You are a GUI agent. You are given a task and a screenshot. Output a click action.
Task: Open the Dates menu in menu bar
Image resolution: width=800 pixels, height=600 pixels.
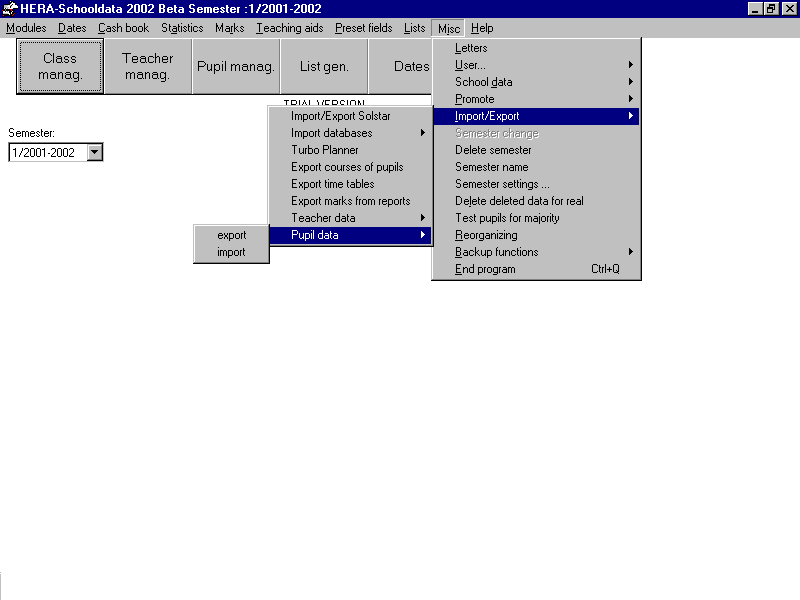pyautogui.click(x=72, y=28)
